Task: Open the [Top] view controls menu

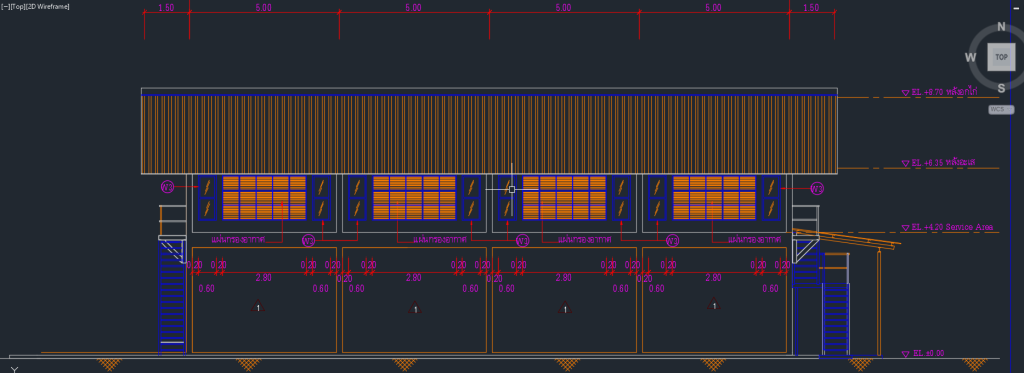Action: click(17, 6)
